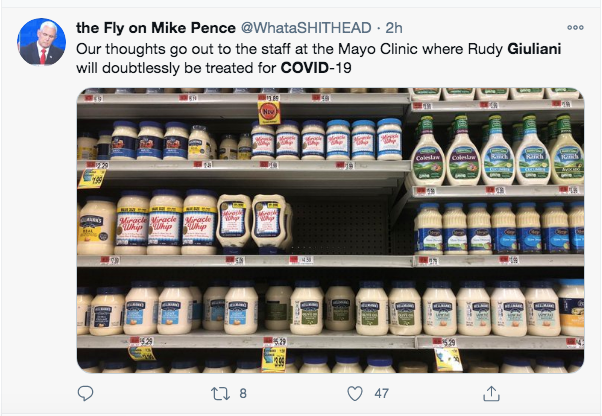Click the yellow 1.99 price tag in photo
This screenshot has height=416, width=602.
[x=91, y=177]
